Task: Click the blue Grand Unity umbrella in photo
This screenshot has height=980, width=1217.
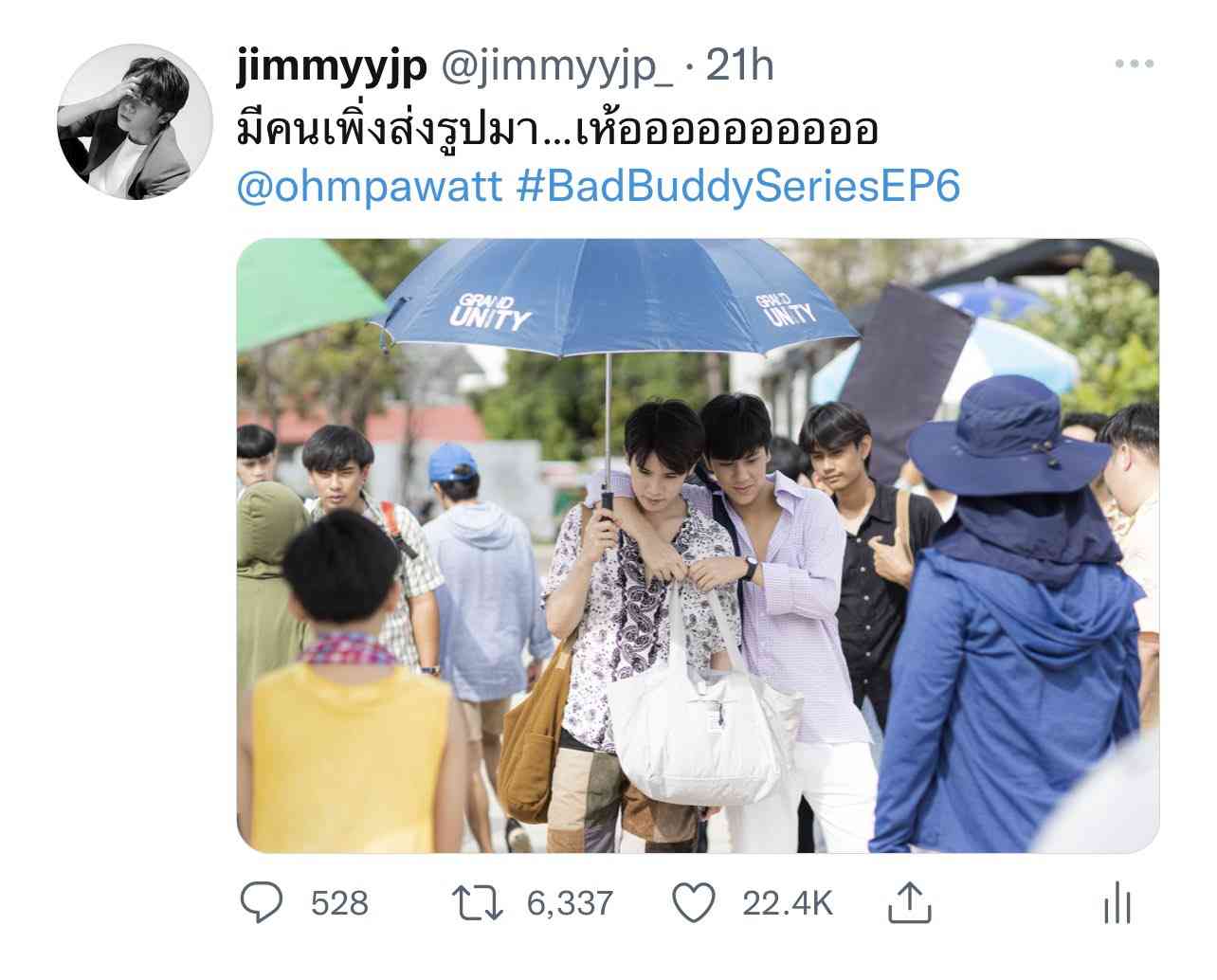Action: click(613, 301)
